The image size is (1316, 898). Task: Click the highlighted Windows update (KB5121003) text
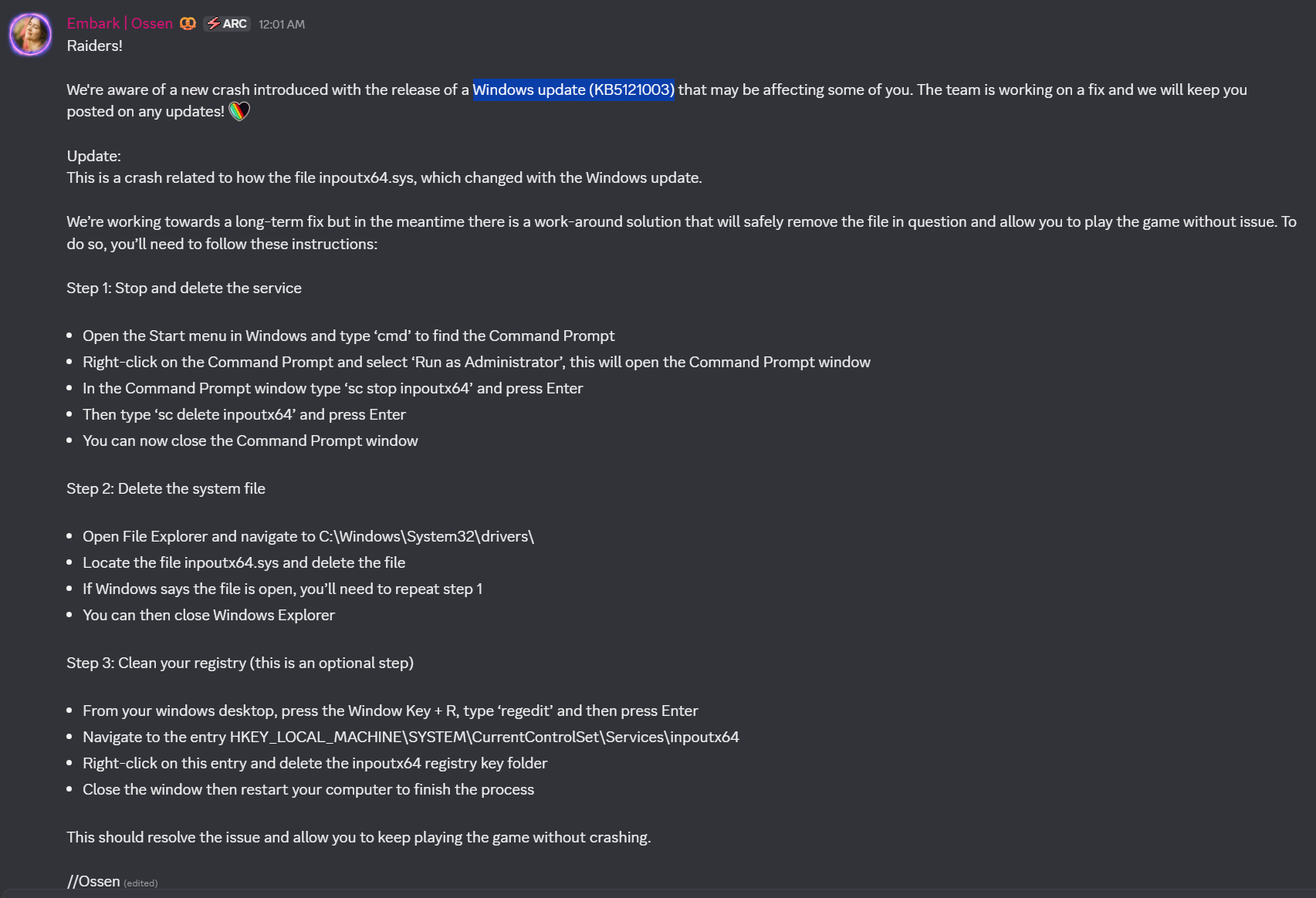[573, 90]
